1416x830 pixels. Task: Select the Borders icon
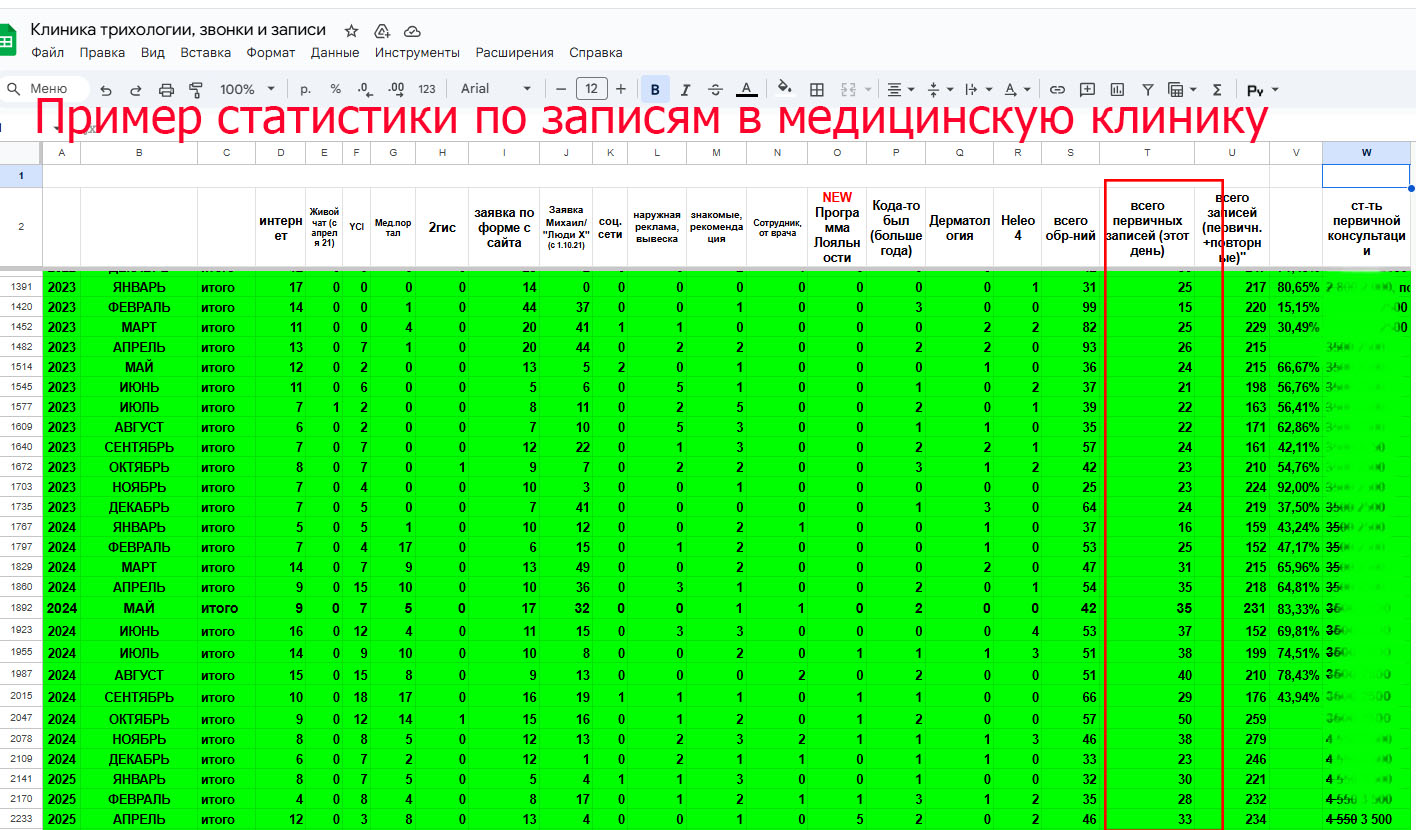(817, 88)
